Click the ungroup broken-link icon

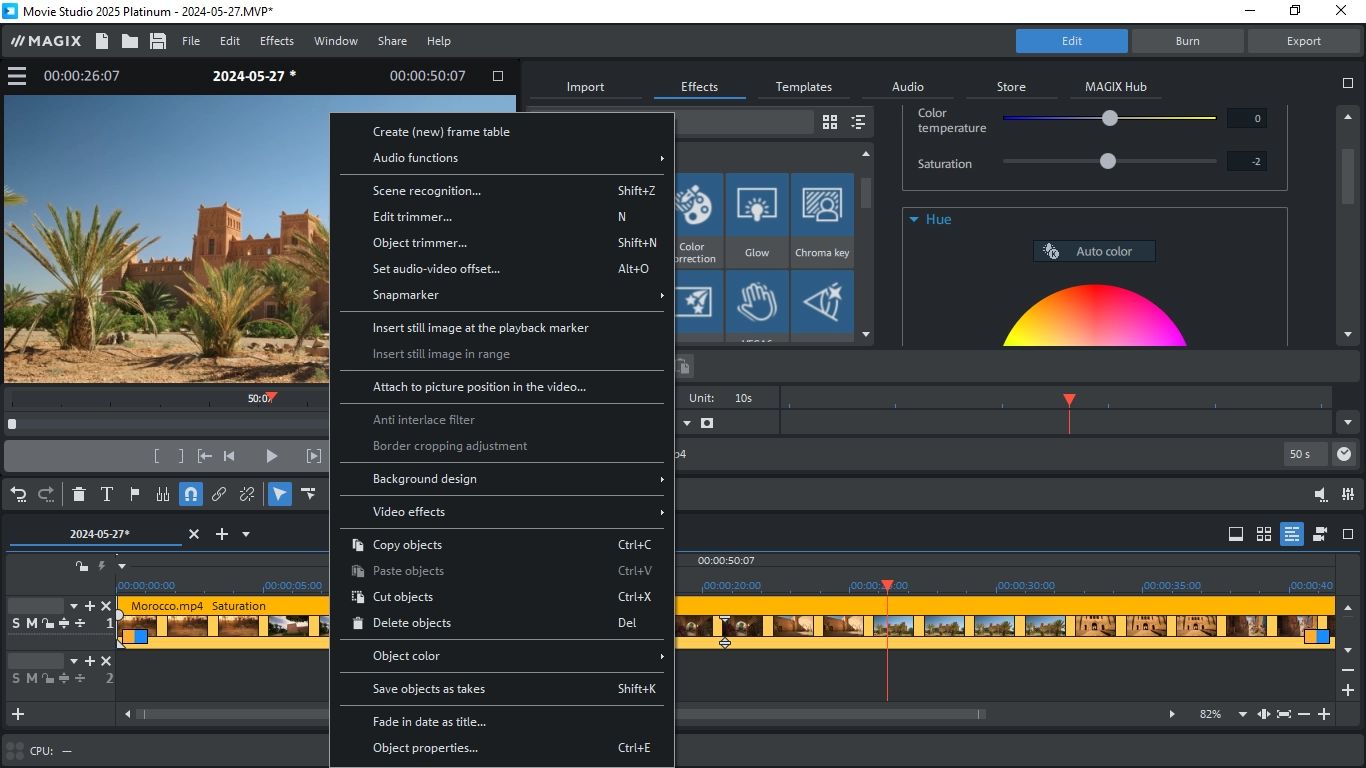point(247,494)
